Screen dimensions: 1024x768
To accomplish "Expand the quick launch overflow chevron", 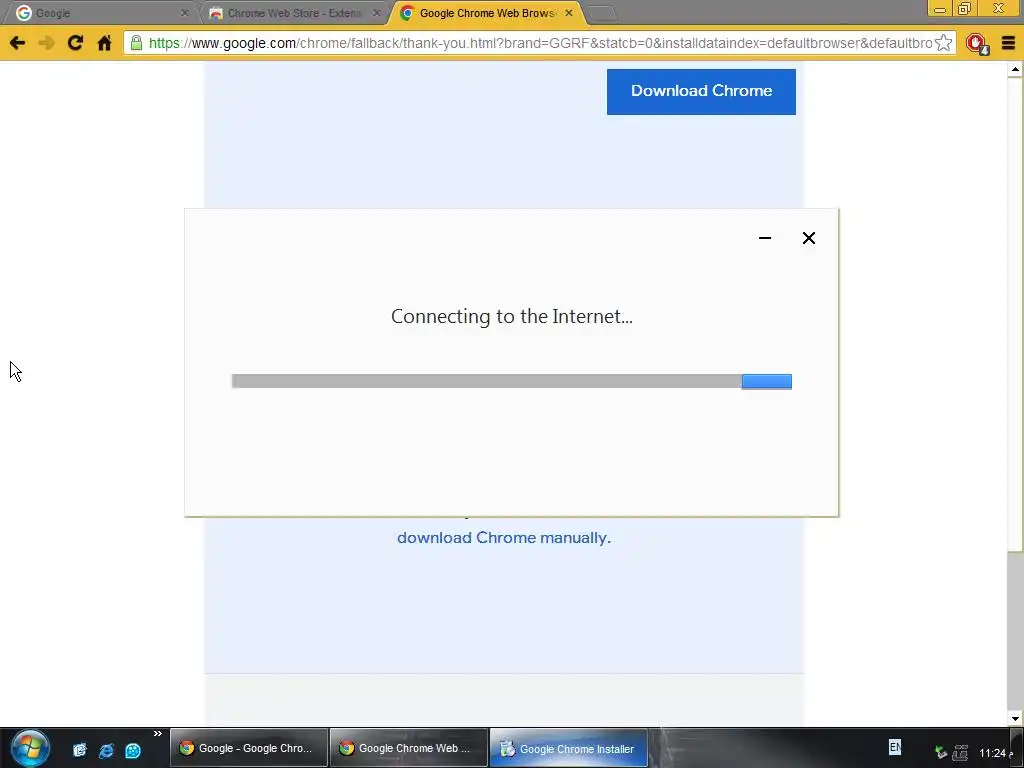I will tap(157, 734).
